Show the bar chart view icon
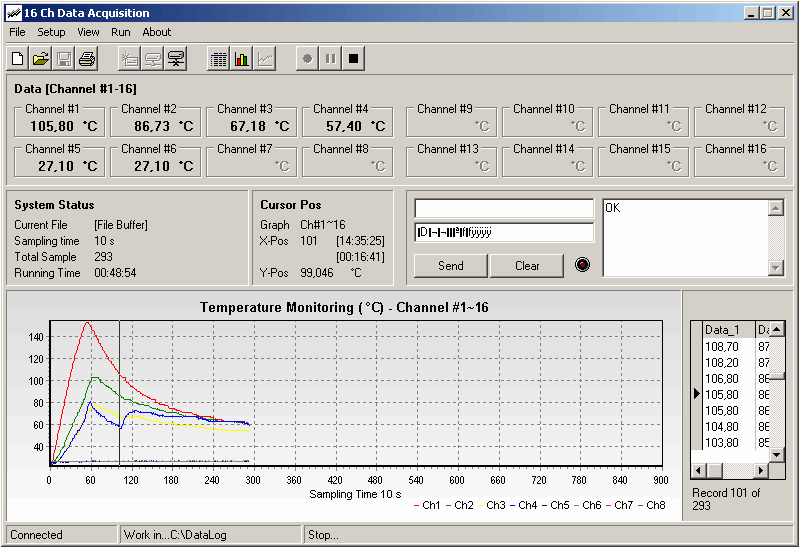 coord(242,59)
